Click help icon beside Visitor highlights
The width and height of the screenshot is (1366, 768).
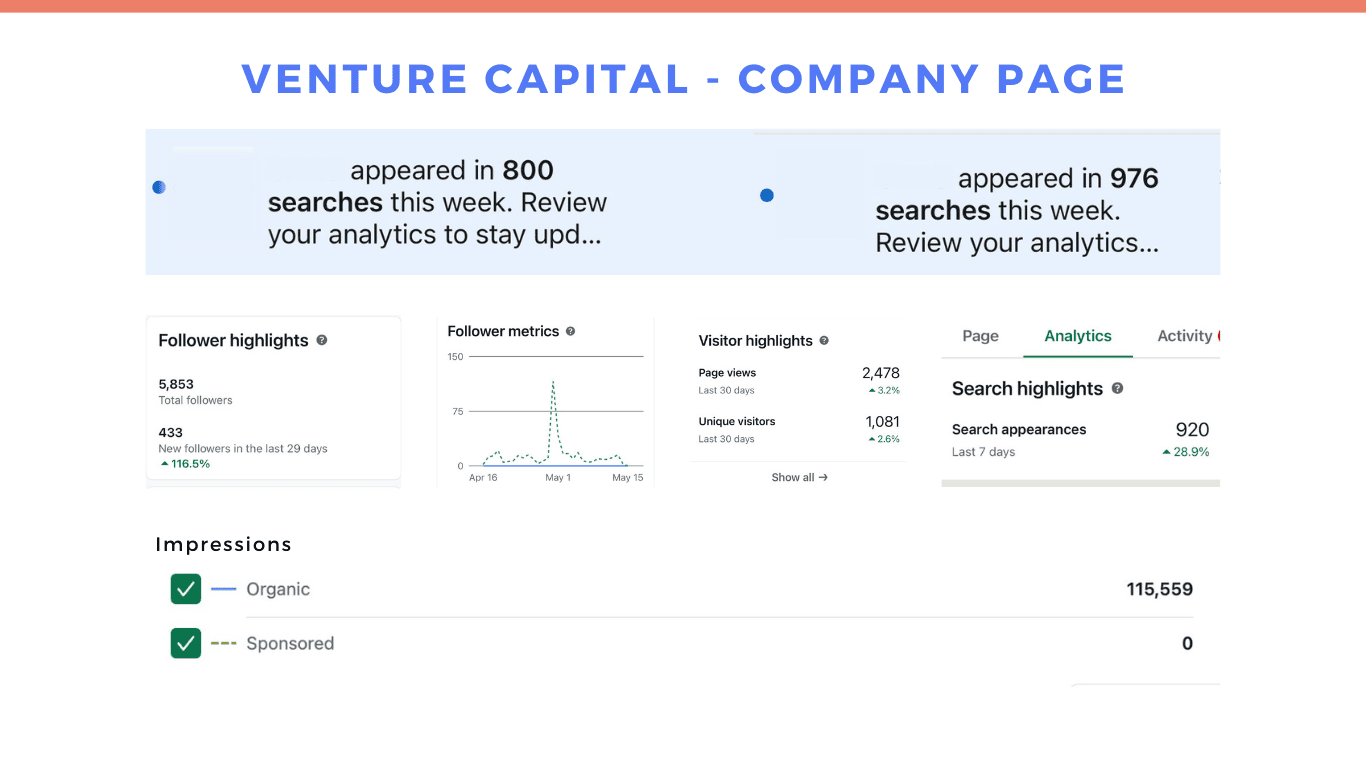tap(824, 340)
